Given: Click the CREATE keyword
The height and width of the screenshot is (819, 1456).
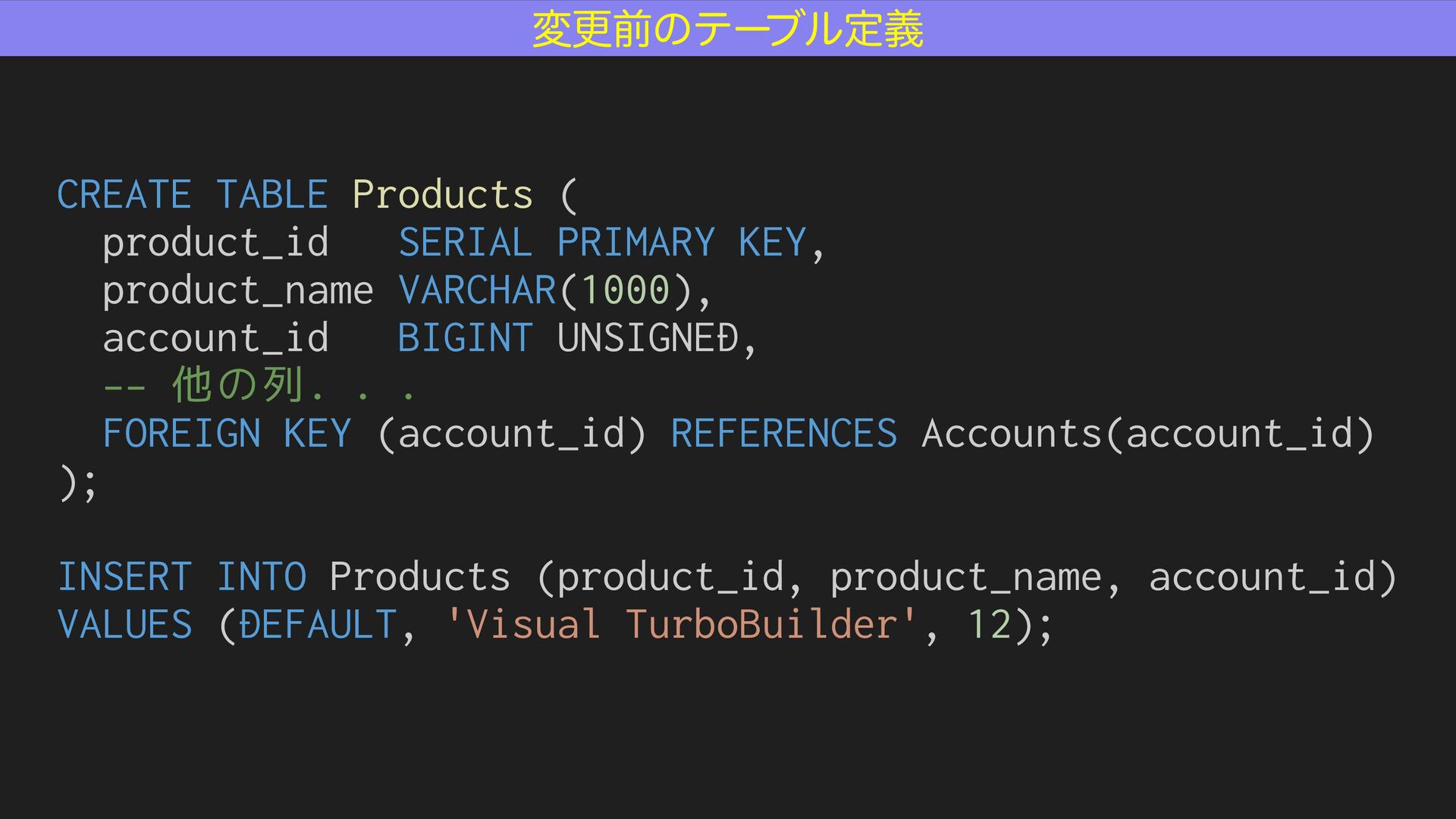Looking at the screenshot, I should click(124, 195).
